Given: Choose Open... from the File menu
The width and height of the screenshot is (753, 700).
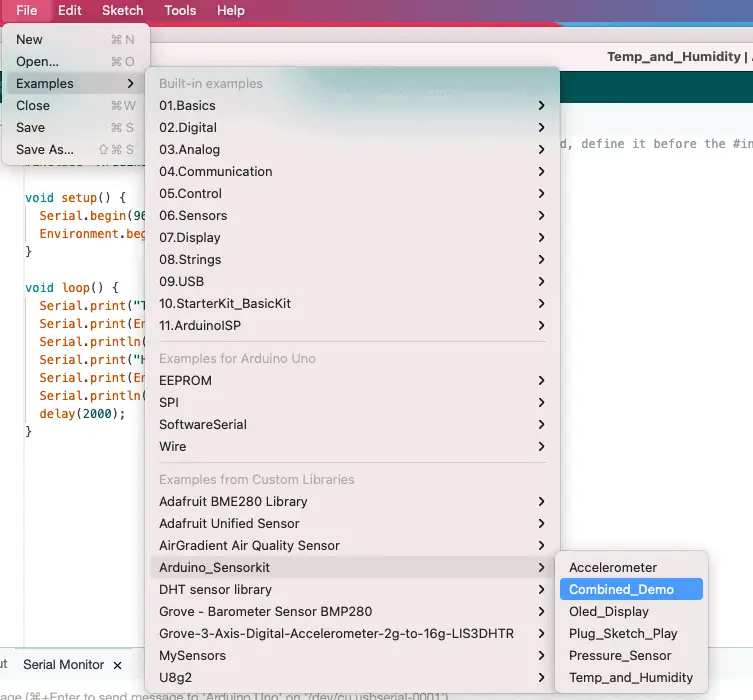Looking at the screenshot, I should (x=37, y=61).
